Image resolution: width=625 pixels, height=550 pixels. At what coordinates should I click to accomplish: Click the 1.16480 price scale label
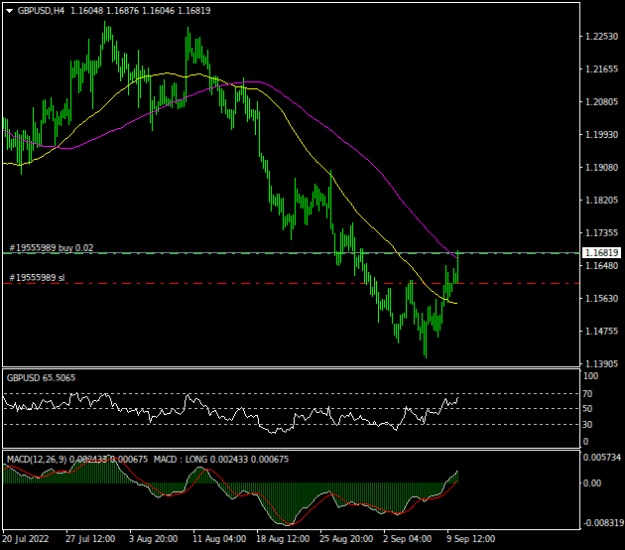point(601,265)
